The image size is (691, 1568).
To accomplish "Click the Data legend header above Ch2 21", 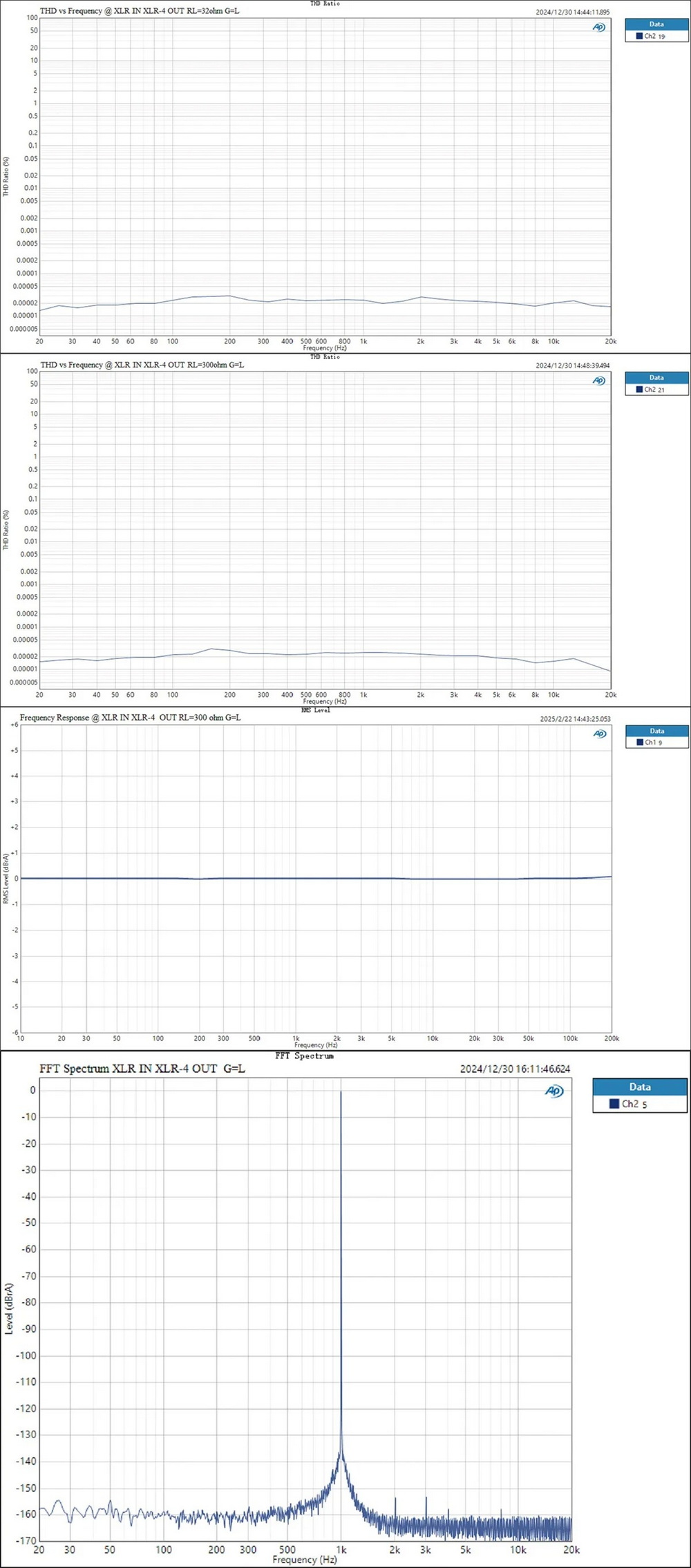I will point(656,378).
